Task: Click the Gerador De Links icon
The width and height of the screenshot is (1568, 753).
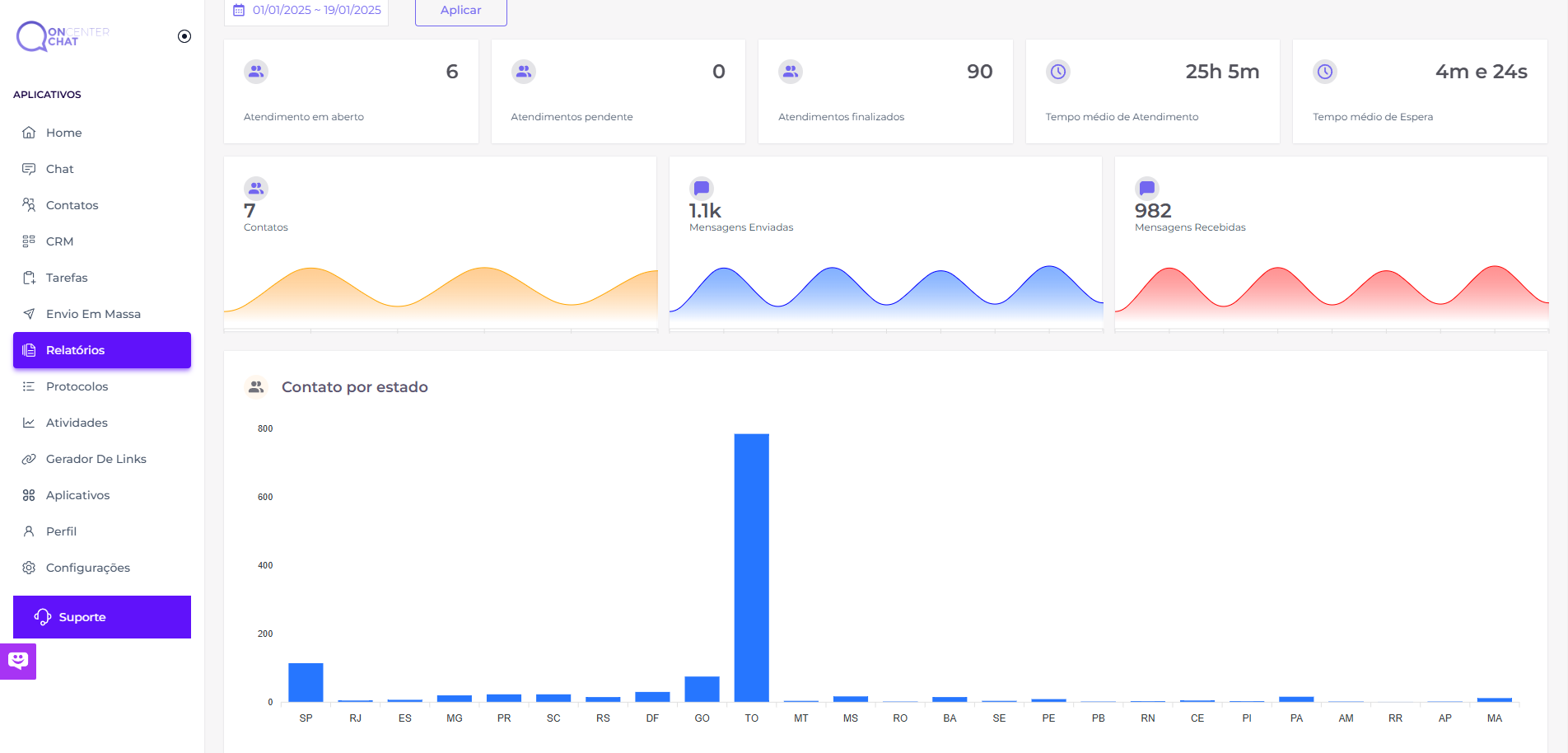Action: [29, 459]
